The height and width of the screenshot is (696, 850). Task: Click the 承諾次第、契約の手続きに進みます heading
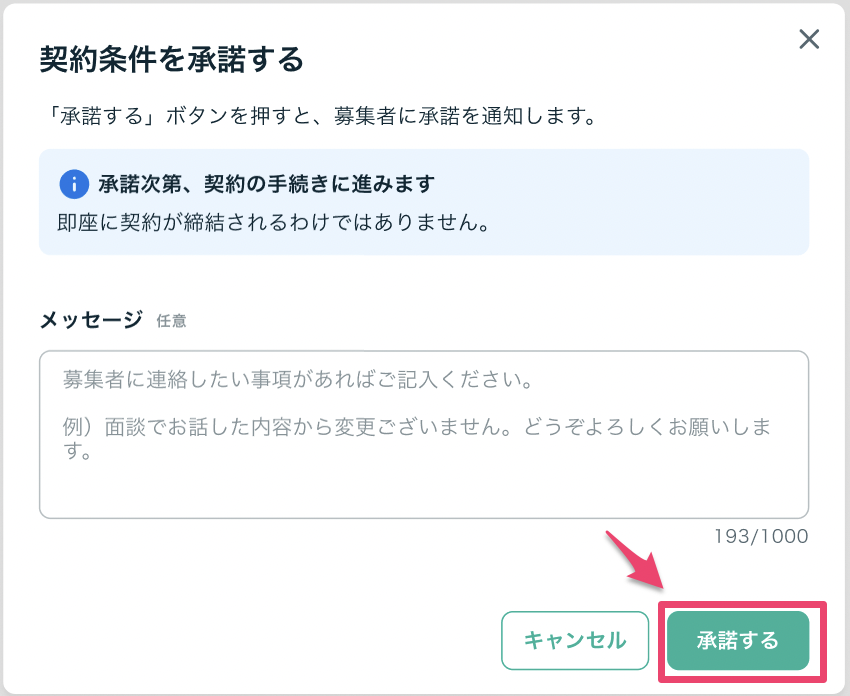[x=267, y=184]
